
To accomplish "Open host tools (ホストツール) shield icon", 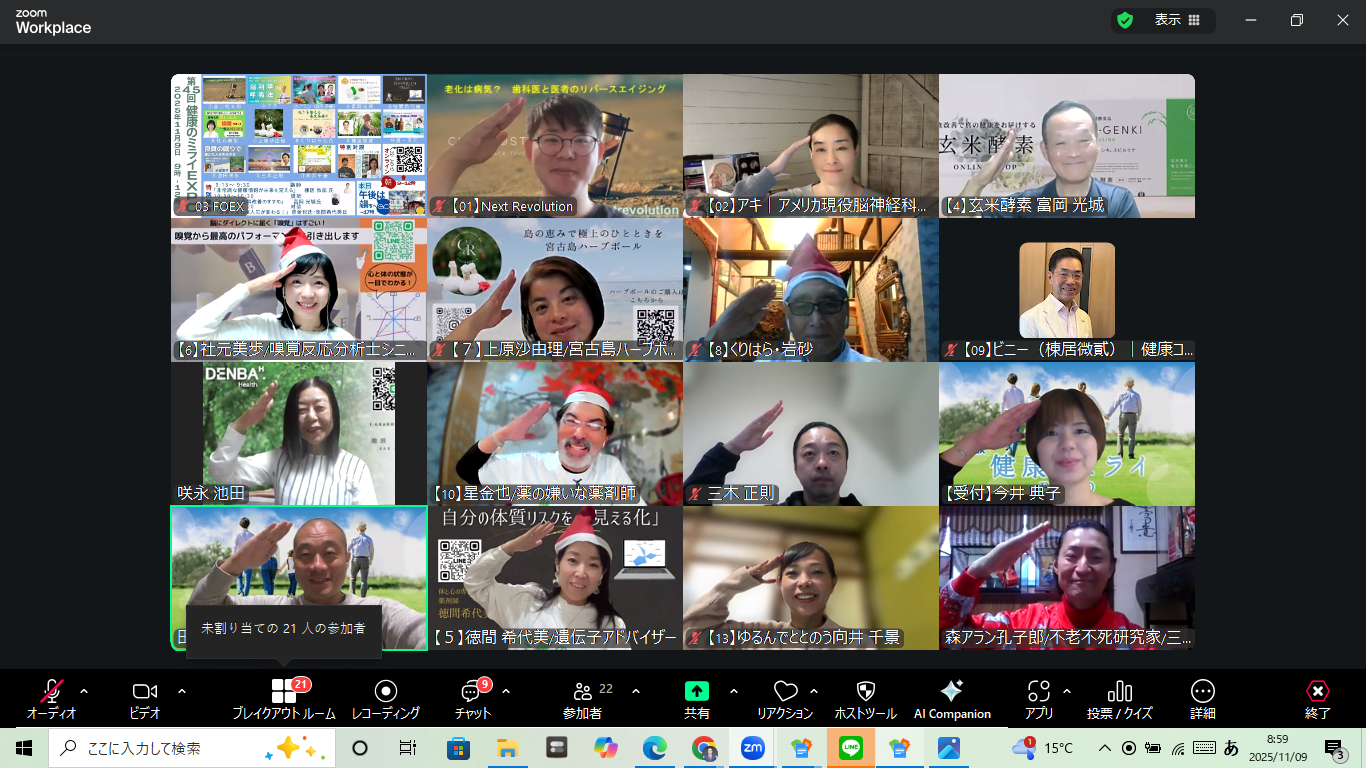I will 866,692.
